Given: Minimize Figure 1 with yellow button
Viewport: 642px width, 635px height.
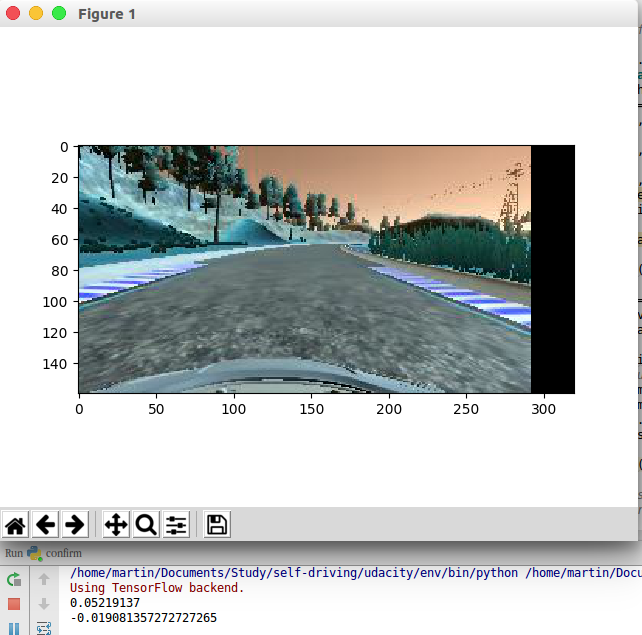Looking at the screenshot, I should pos(36,13).
